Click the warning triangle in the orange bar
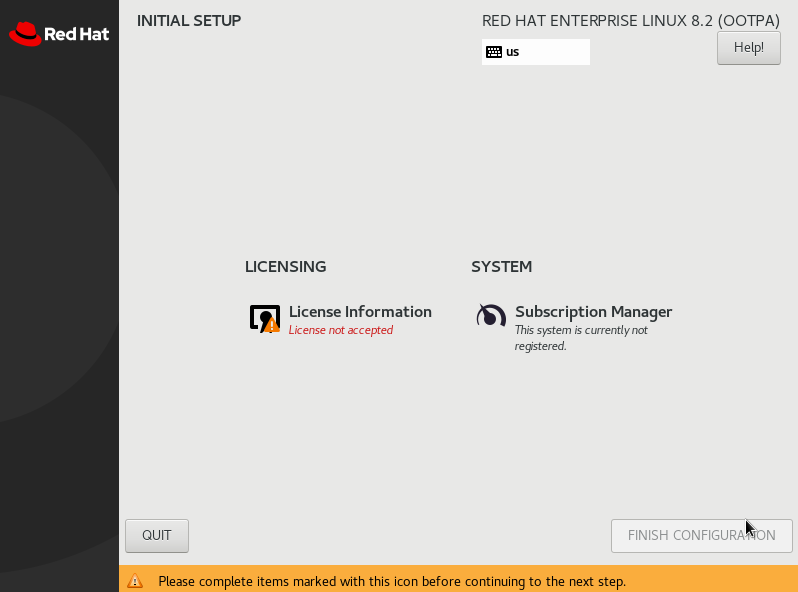798x592 pixels. [135, 581]
